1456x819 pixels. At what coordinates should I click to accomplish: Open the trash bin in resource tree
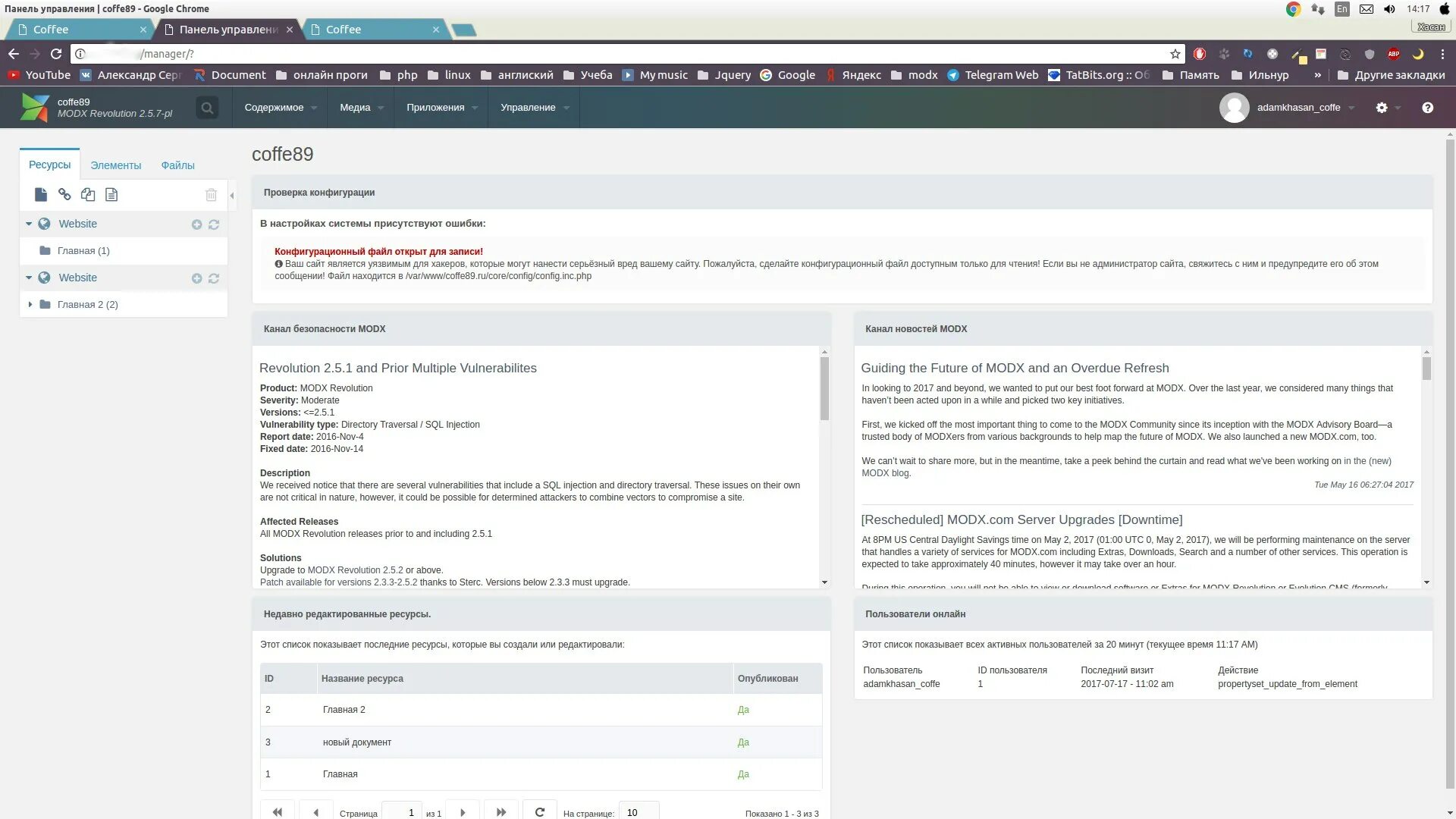211,195
